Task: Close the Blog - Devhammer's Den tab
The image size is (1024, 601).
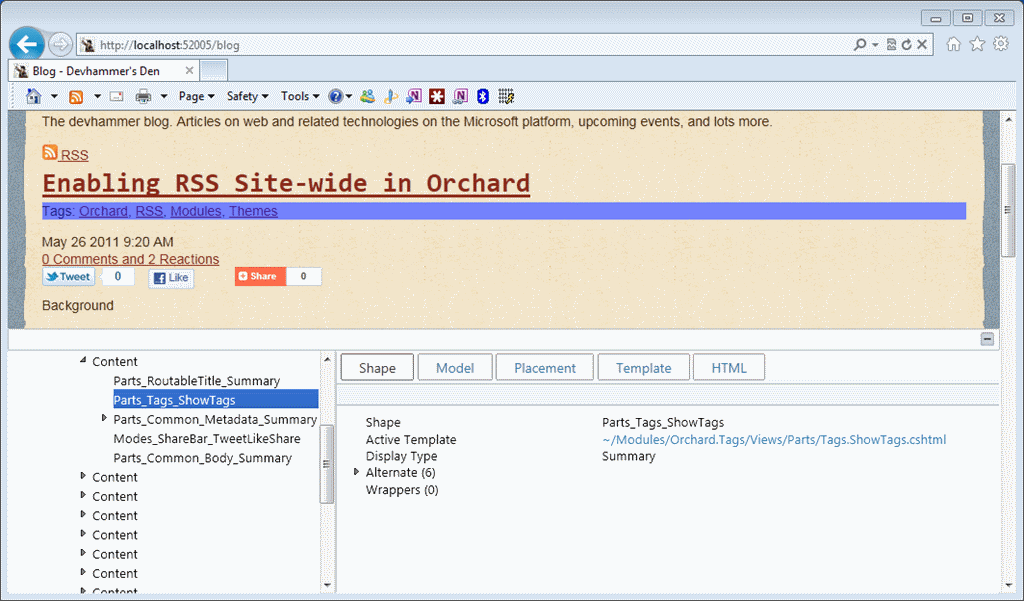Action: pyautogui.click(x=189, y=71)
